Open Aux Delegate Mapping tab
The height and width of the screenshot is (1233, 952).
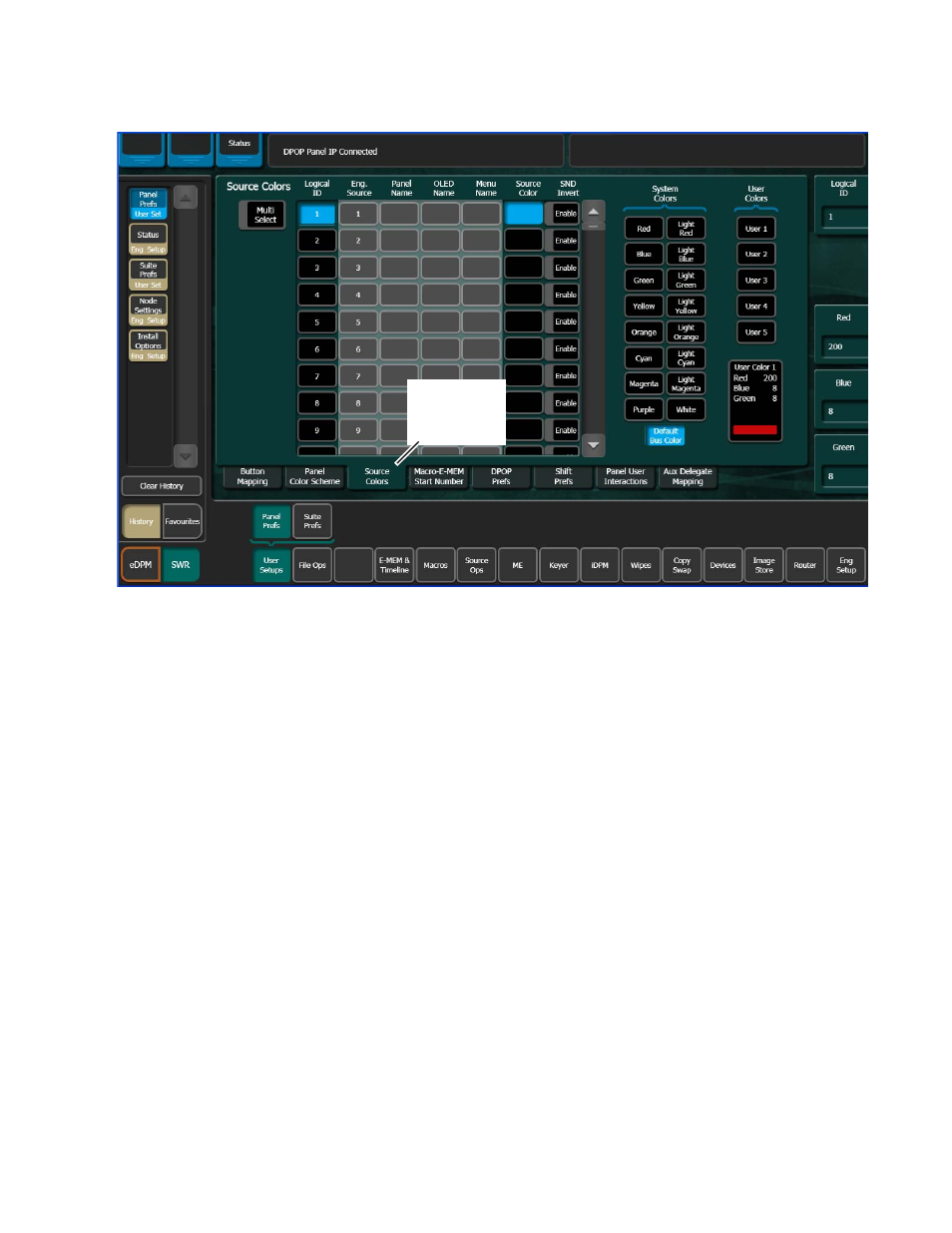688,477
